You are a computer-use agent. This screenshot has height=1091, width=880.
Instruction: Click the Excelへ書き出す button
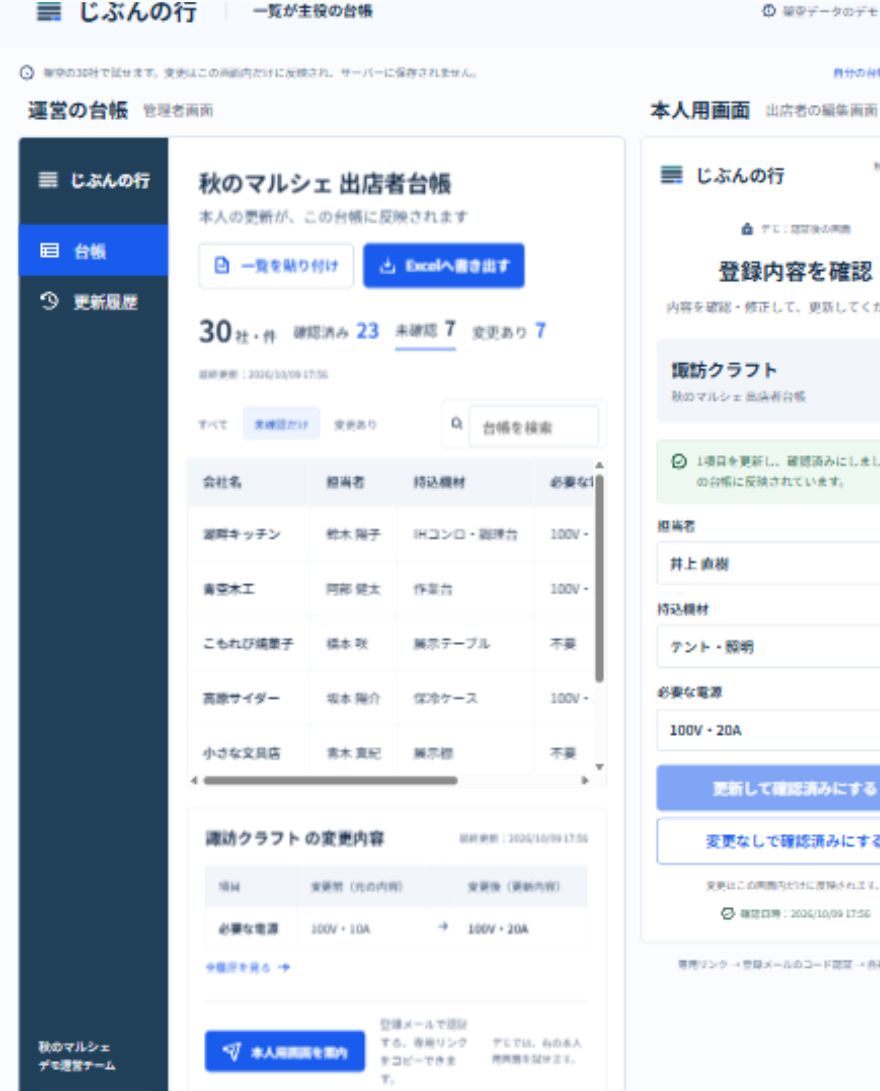click(x=444, y=265)
